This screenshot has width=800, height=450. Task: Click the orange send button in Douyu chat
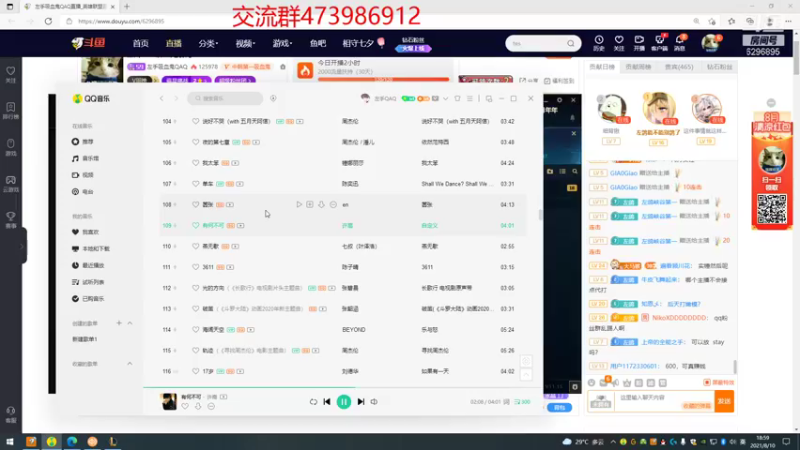click(x=724, y=402)
